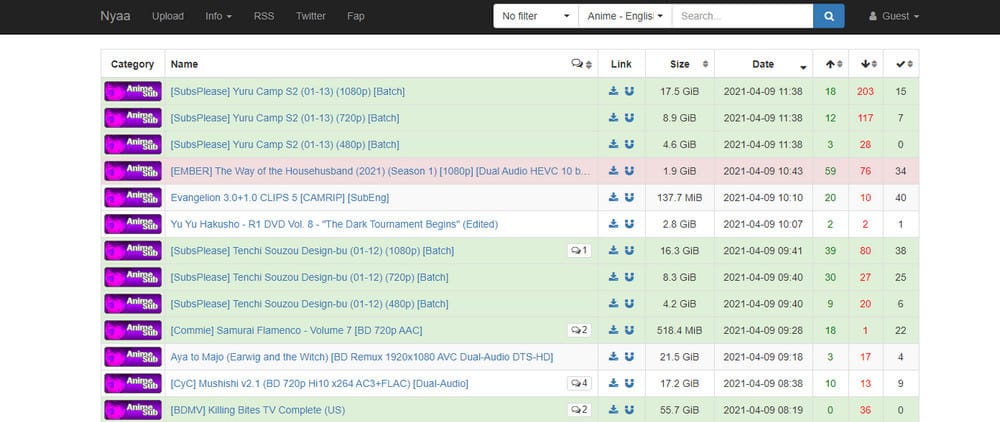Viewport: 1000px width, 422px height.
Task: Open the No filter dropdown
Action: [537, 16]
